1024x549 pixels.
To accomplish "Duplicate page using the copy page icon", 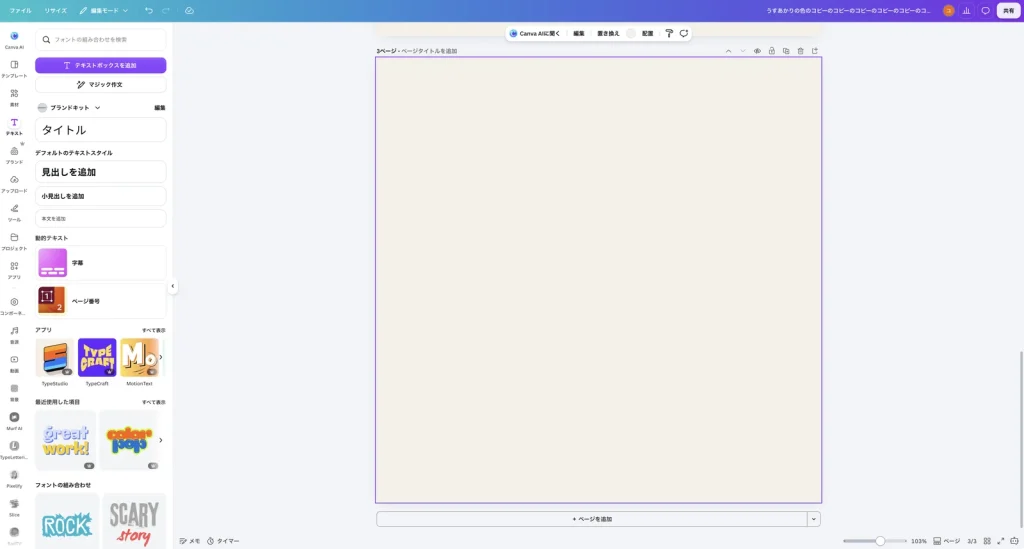I will (x=786, y=51).
